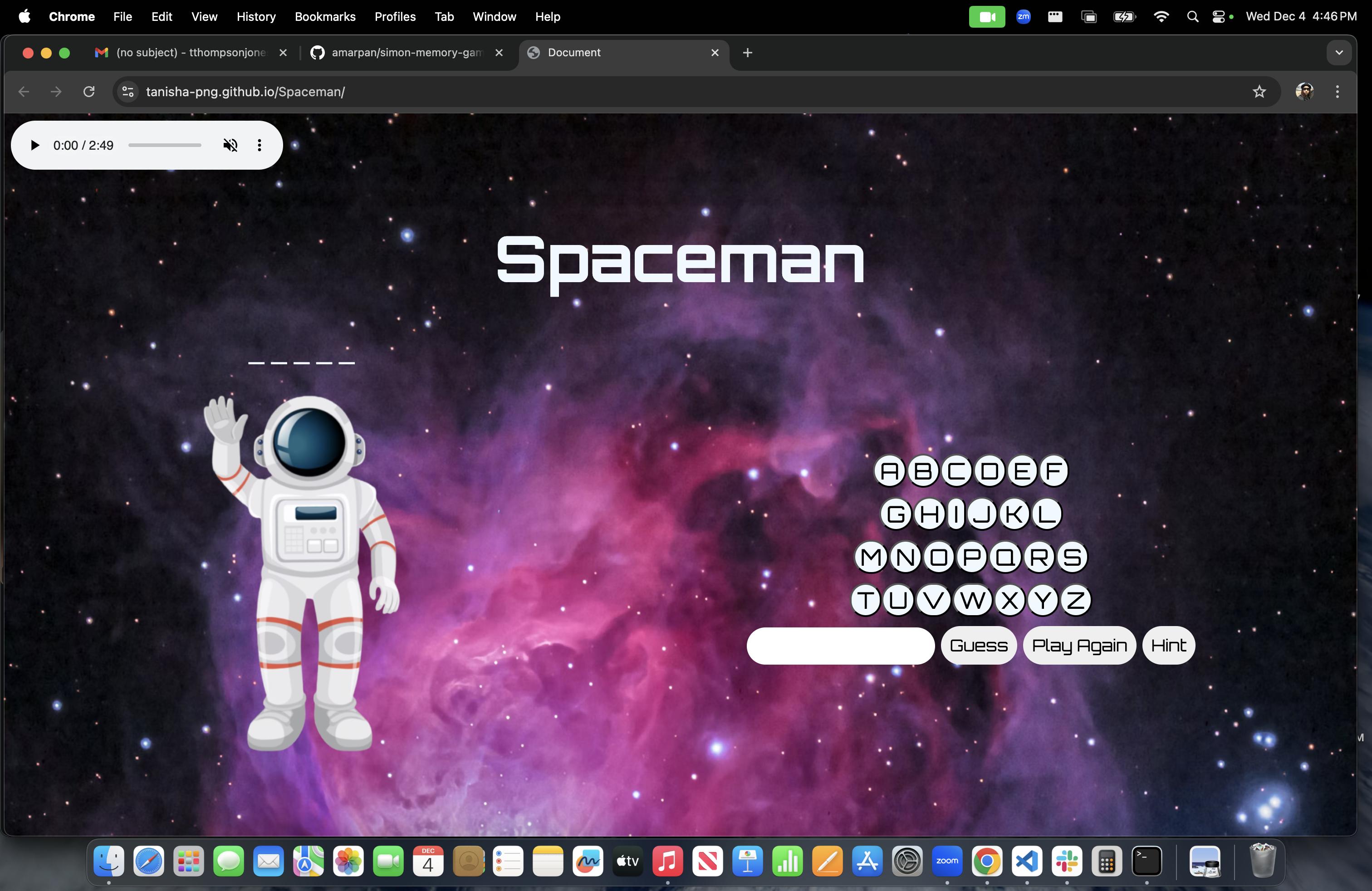Switch to the simon-memory-game GitHub tab

click(405, 53)
